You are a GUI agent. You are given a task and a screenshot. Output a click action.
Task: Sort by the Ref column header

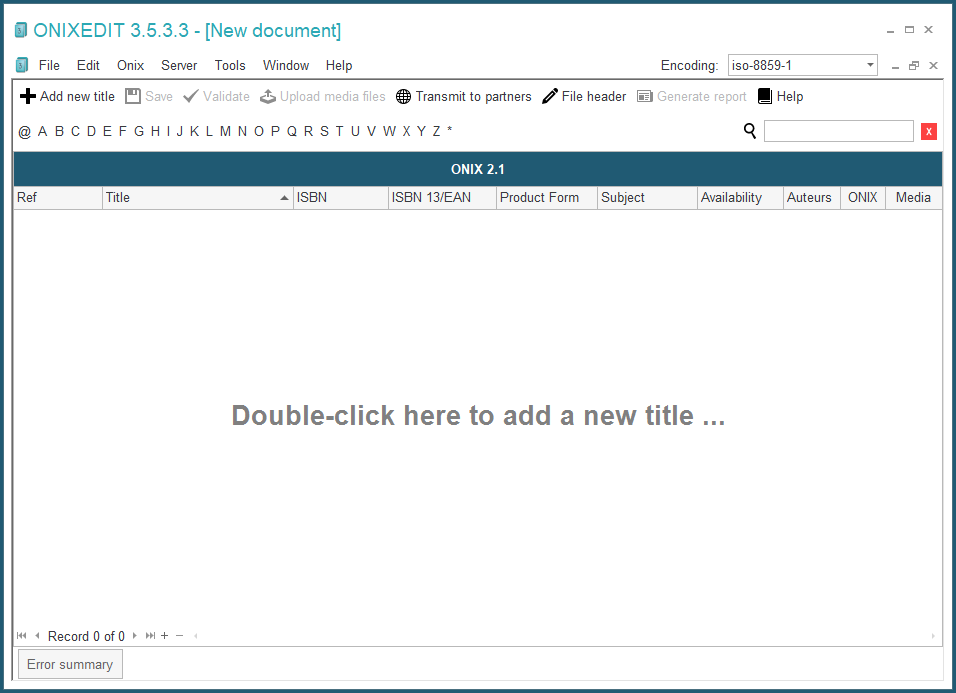58,197
